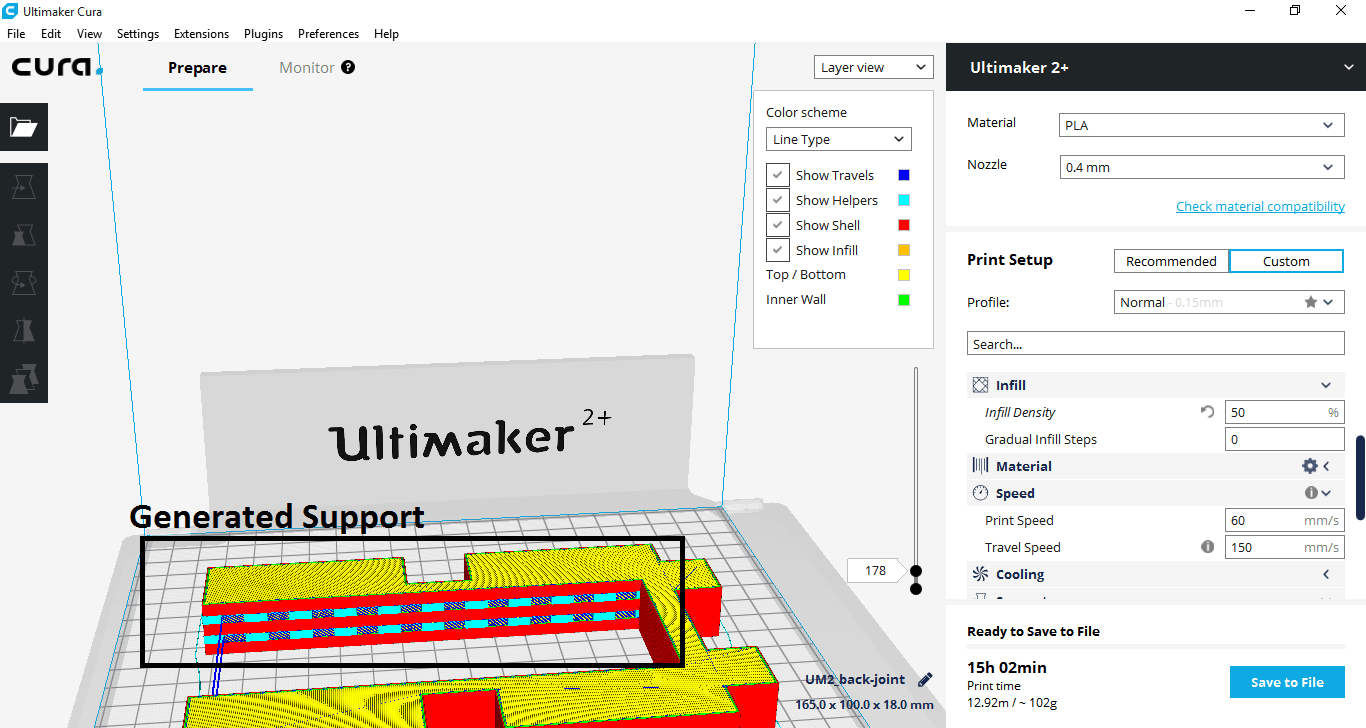Open the View menu
Viewport: 1366px width, 728px height.
(x=89, y=33)
